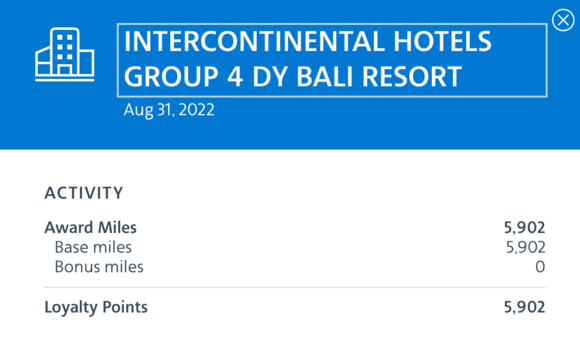Click the Bonus miles 0 value
Screen dimensions: 580x361
pyautogui.click(x=540, y=267)
